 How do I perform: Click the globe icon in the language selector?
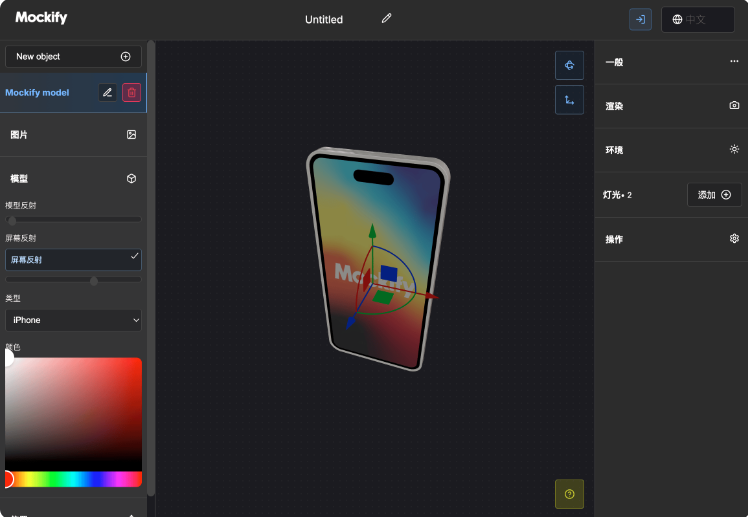(x=677, y=20)
